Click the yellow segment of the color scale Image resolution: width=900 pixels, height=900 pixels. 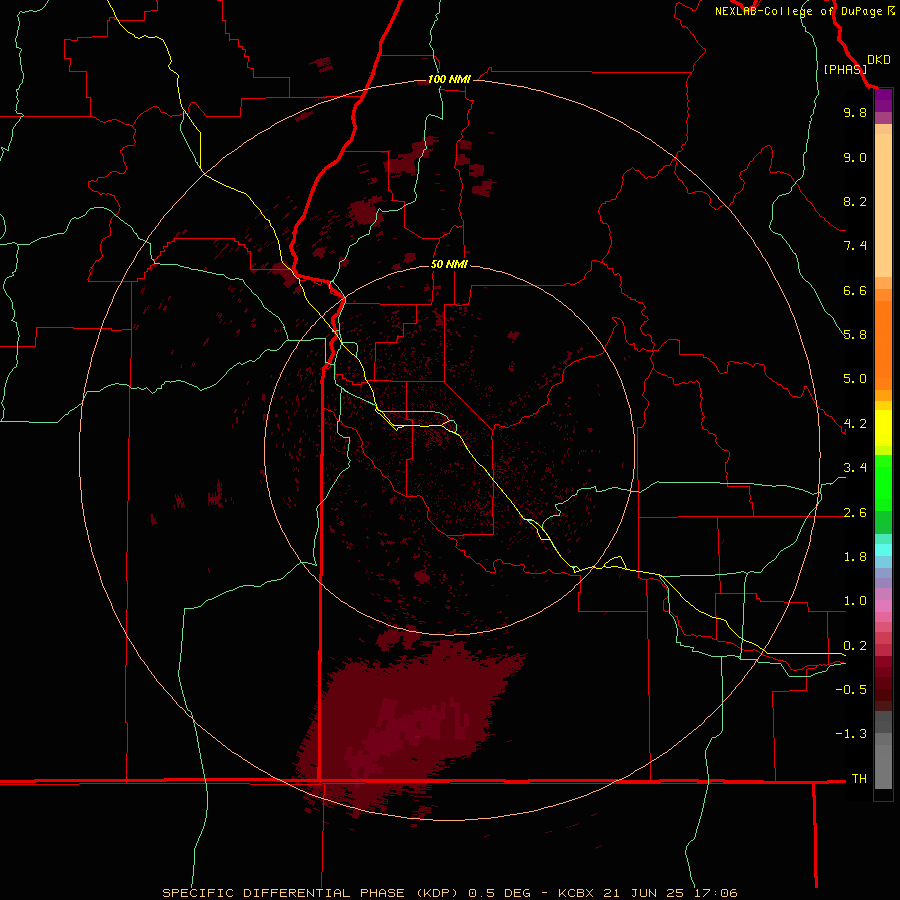pyautogui.click(x=883, y=428)
